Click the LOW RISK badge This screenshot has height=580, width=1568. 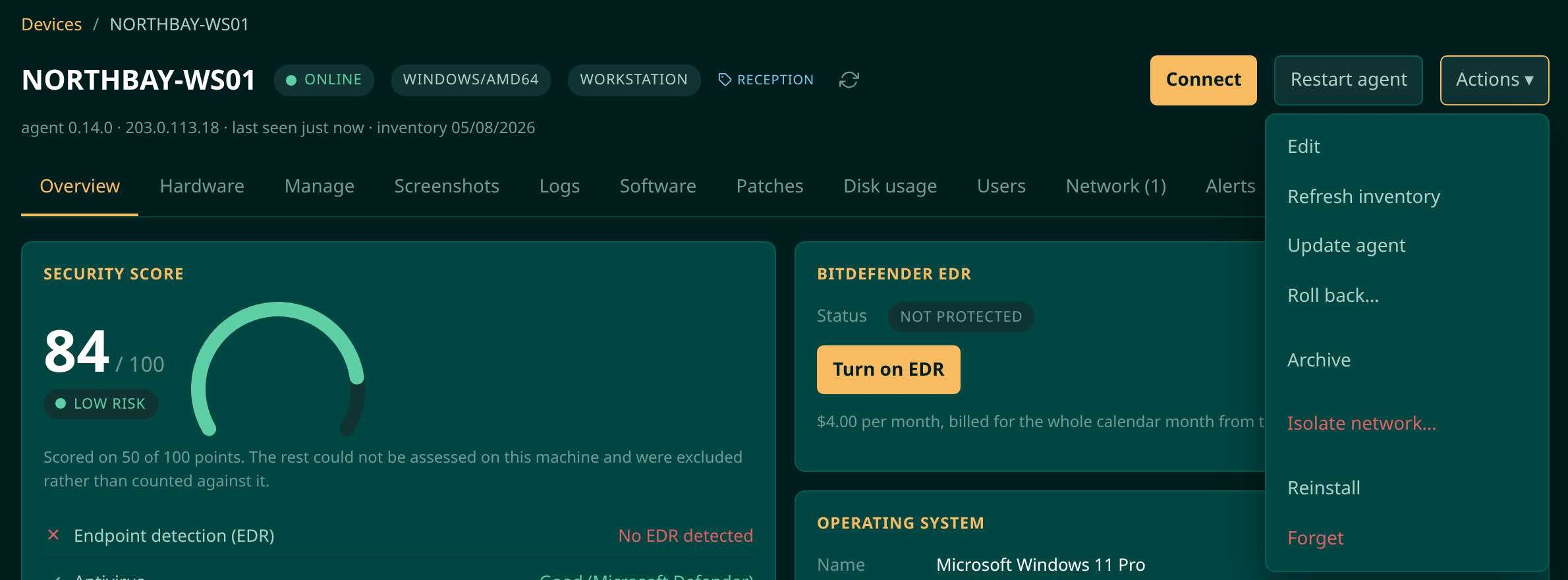pyautogui.click(x=100, y=403)
